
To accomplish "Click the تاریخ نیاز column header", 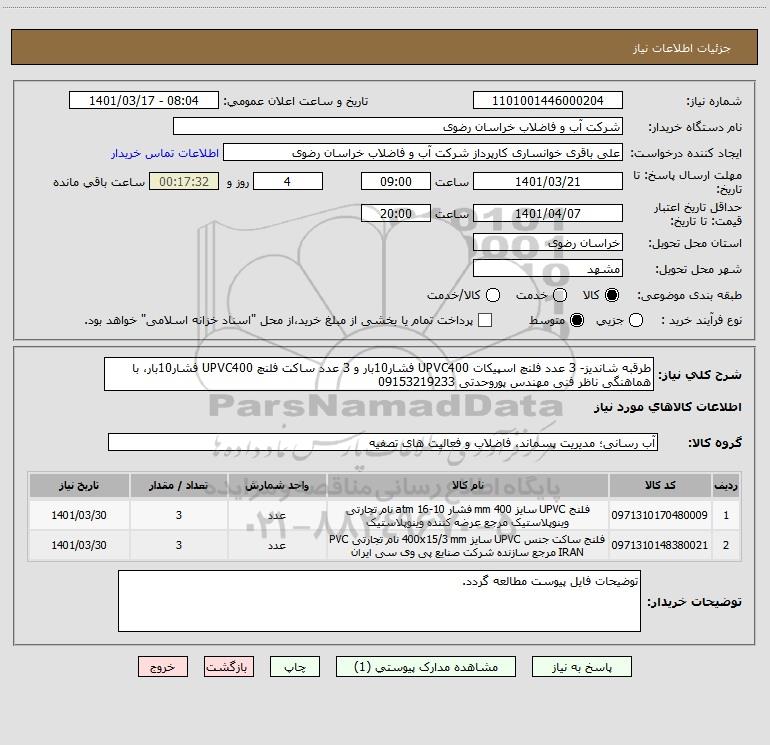I will click(x=79, y=485).
